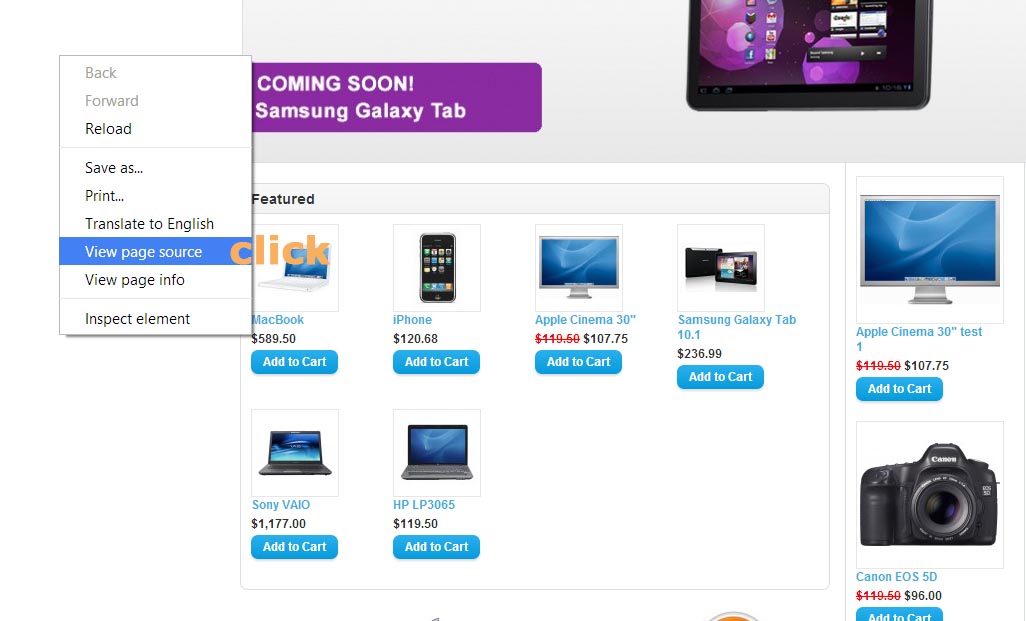Viewport: 1026px width, 621px height.
Task: Open Apple Cinema 30" test 1 link
Action: tap(919, 339)
